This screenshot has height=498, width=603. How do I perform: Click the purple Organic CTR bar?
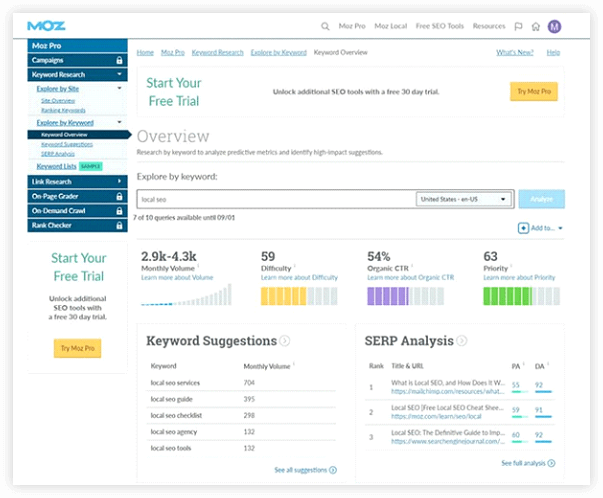click(x=405, y=296)
